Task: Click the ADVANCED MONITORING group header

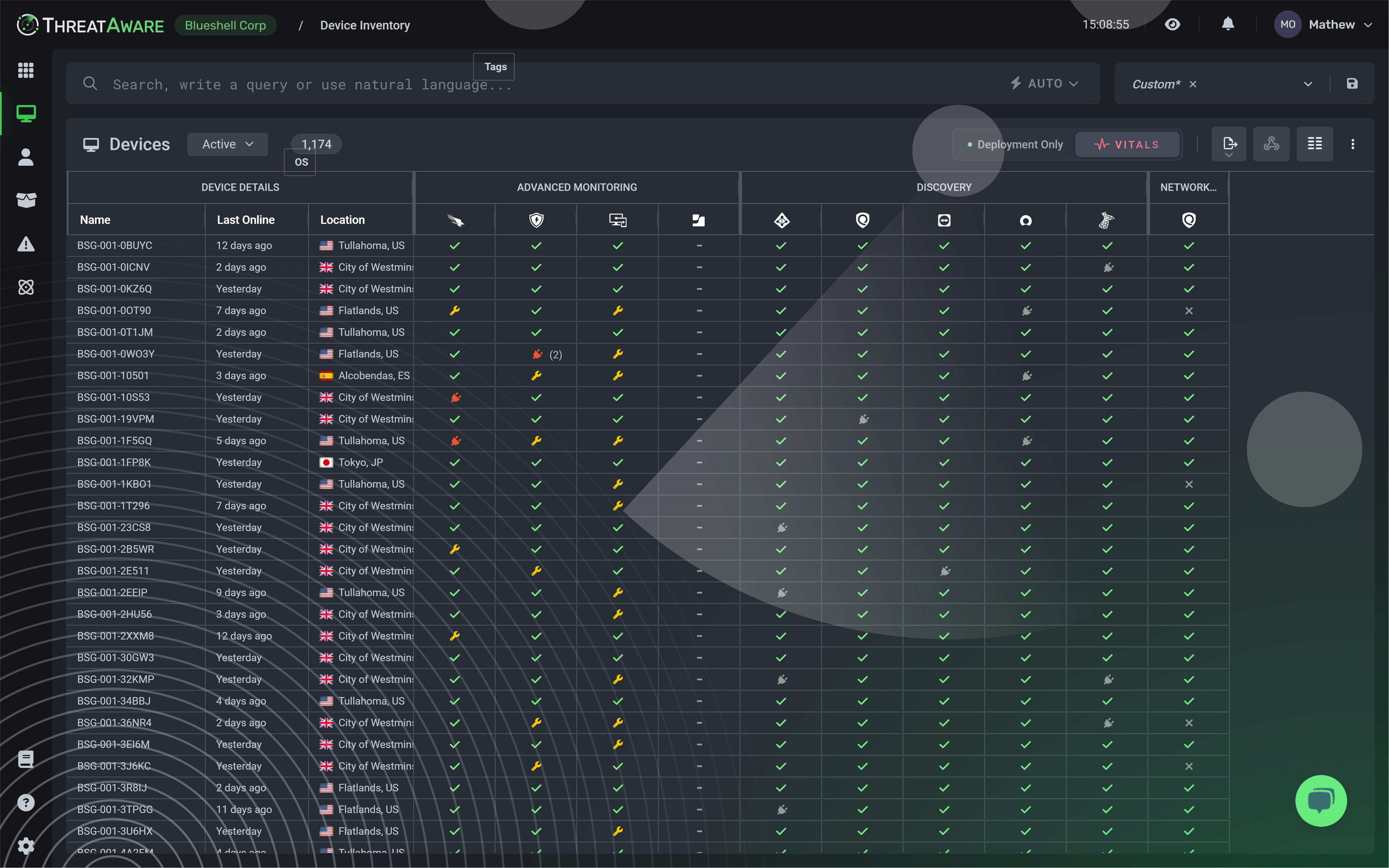Action: click(577, 188)
